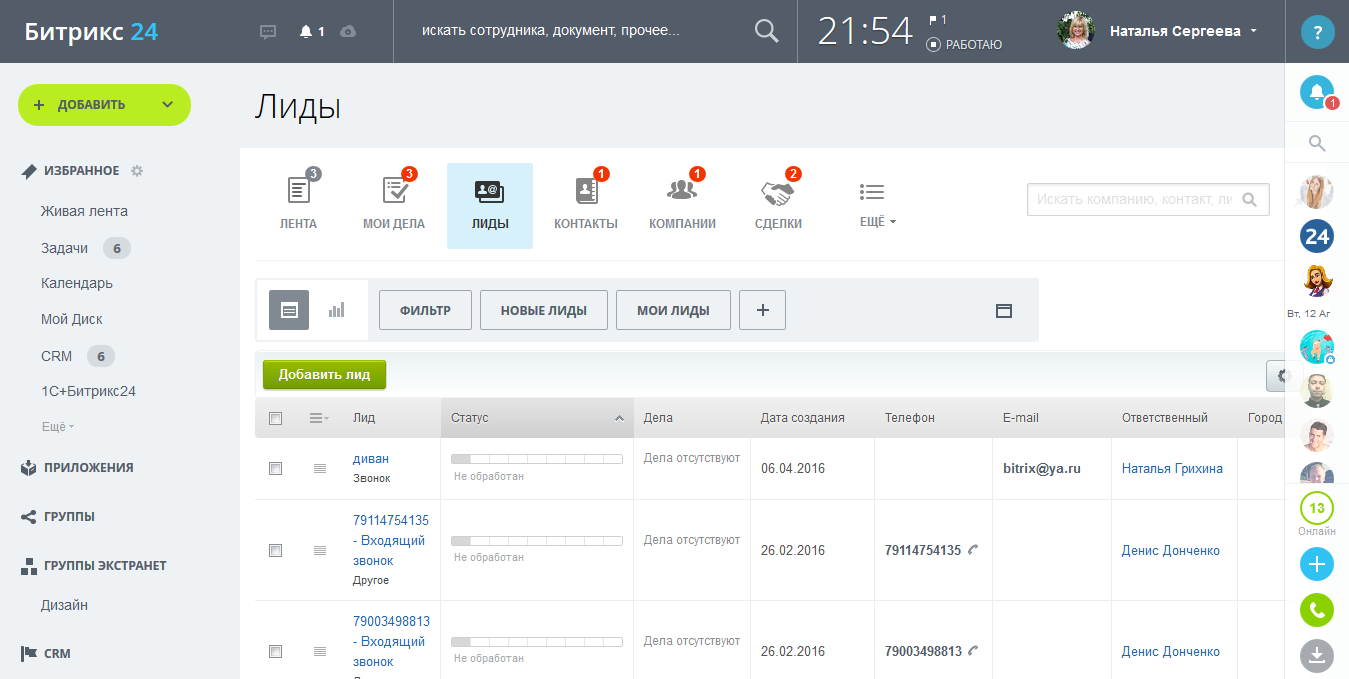Open the Мои дела tab

tap(394, 205)
